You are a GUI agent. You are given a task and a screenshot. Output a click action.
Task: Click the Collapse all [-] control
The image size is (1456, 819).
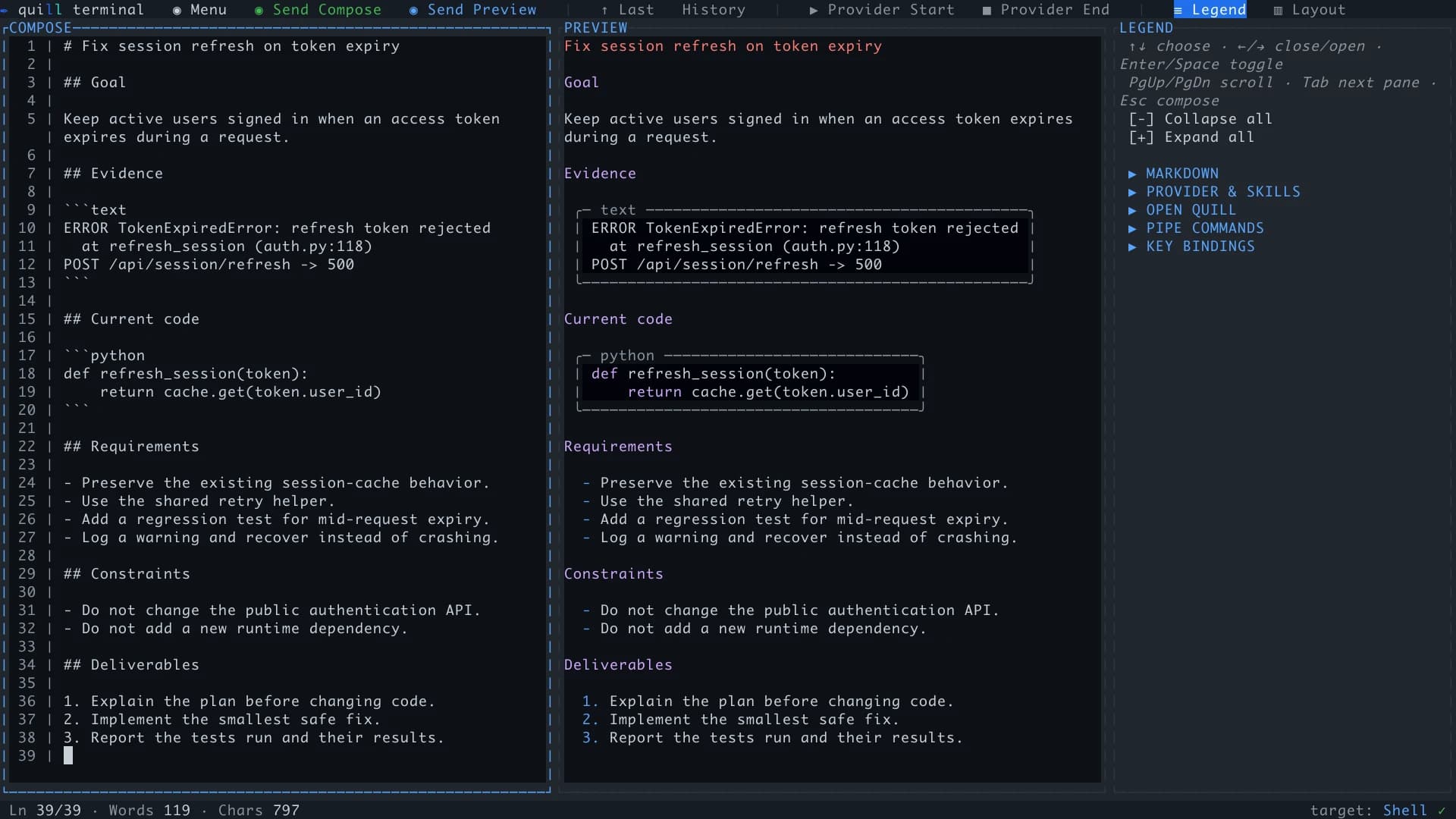[1200, 119]
